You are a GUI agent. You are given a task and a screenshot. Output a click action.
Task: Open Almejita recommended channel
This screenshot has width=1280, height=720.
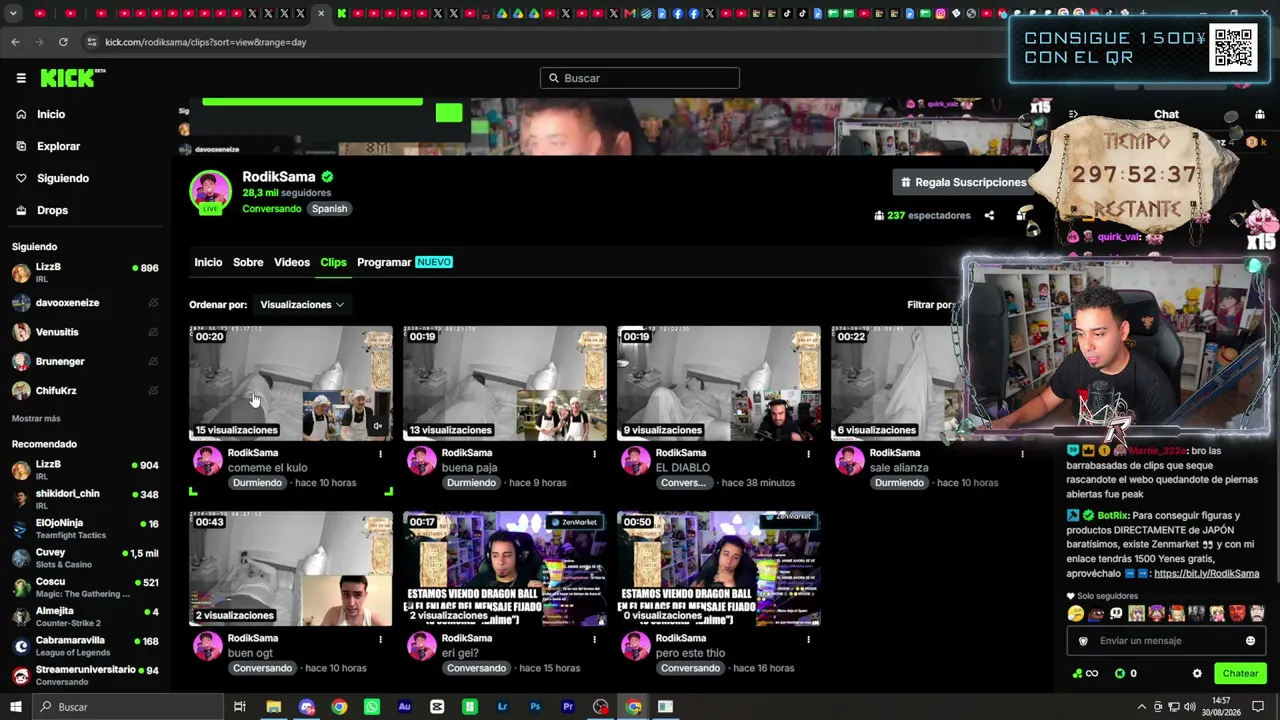click(85, 616)
